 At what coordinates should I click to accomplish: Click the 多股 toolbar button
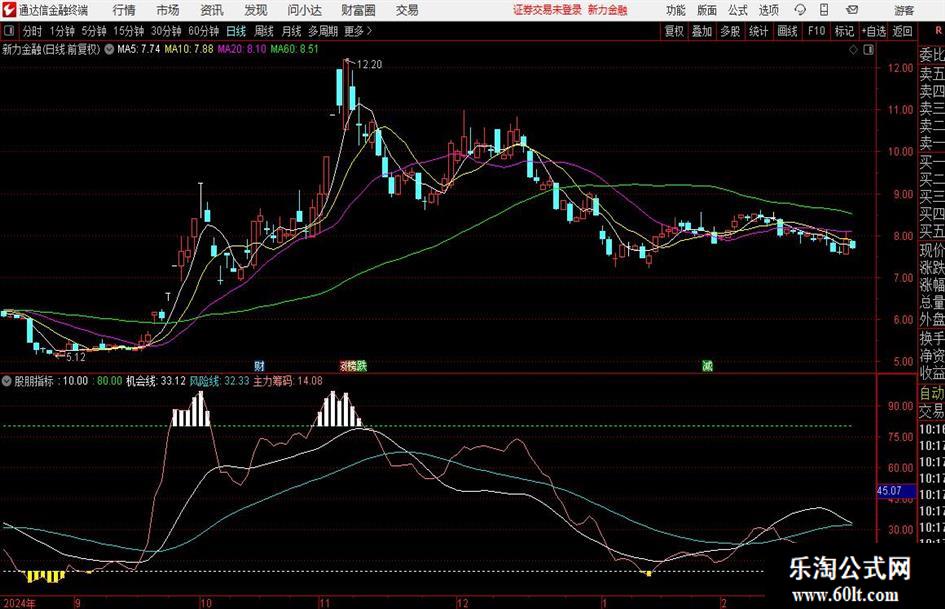click(x=730, y=31)
